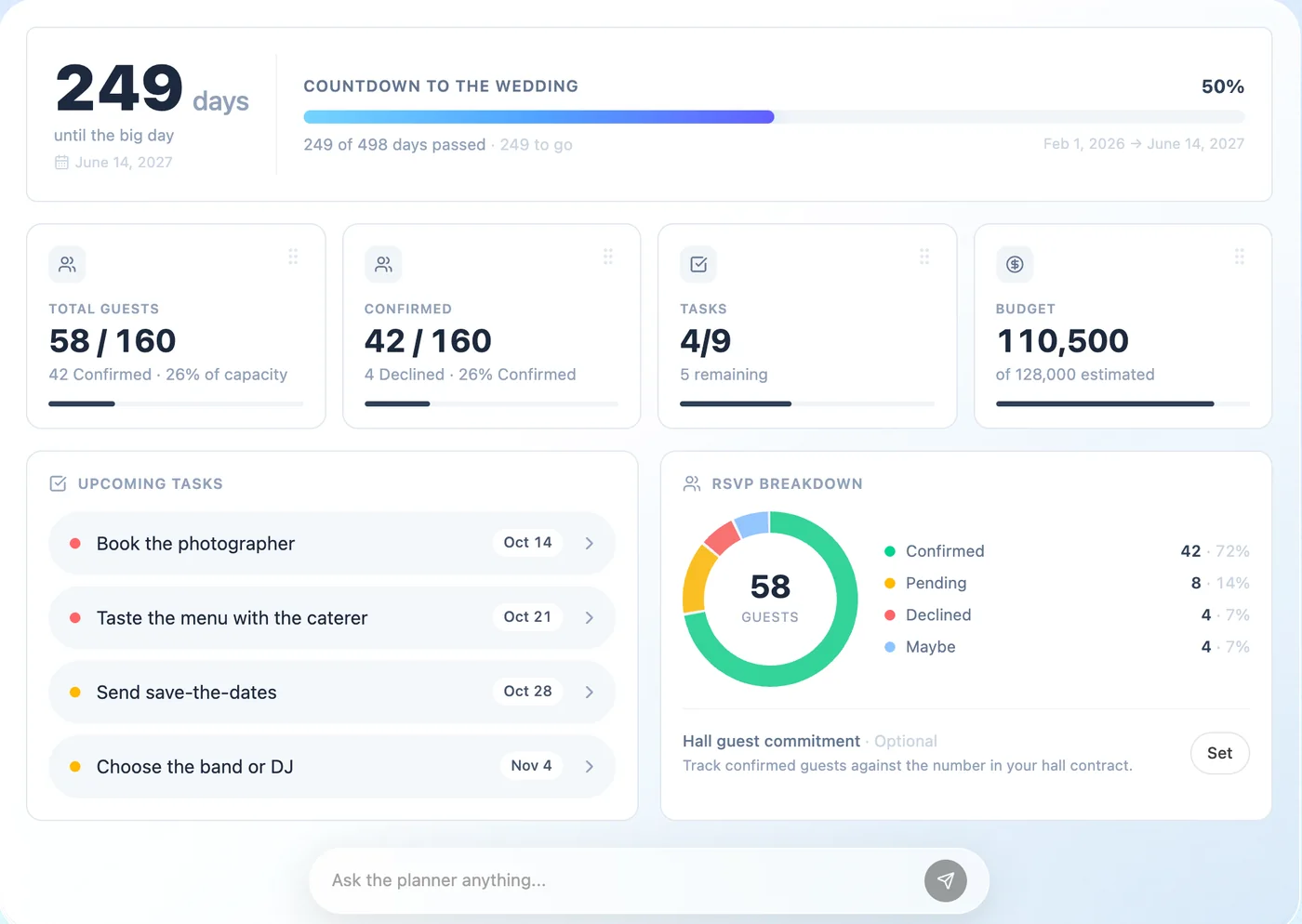Open Send save-the-dates chevron
Image resolution: width=1302 pixels, height=924 pixels.
tap(590, 692)
